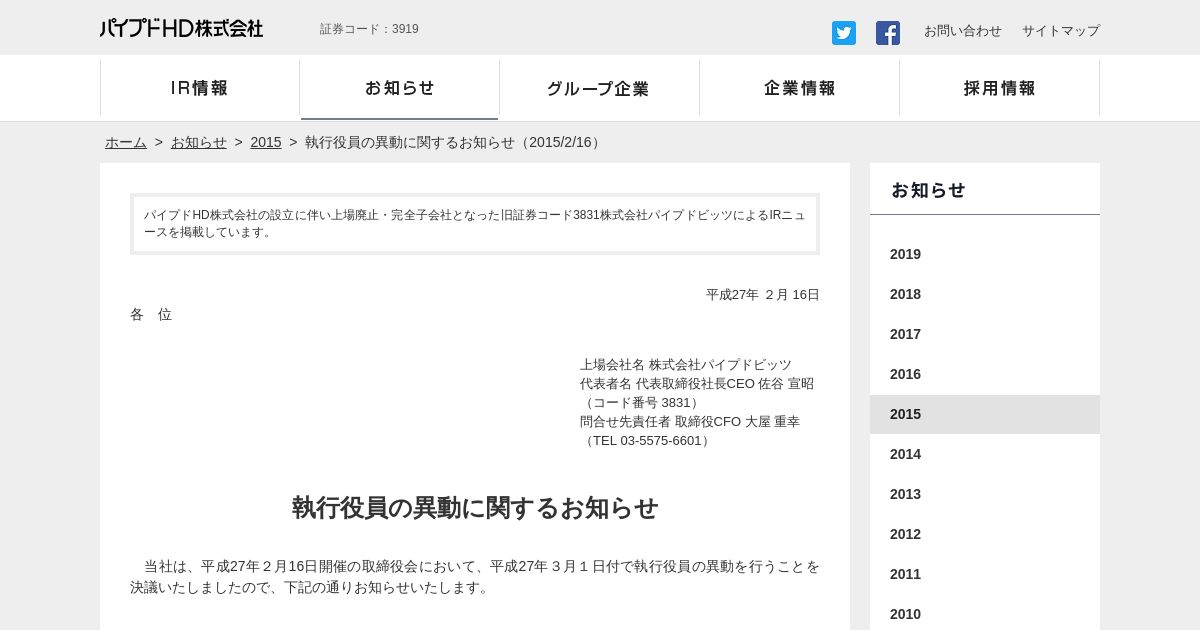Click the body paragraph starting 当社は、平成27年
1200x630 pixels.
[475, 577]
